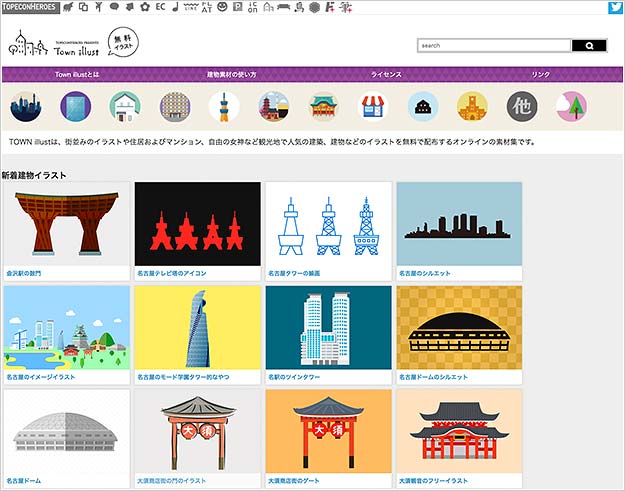Image resolution: width=625 pixels, height=491 pixels.
Task: Select the yellow clock-tower school category icon
Action: [472, 106]
